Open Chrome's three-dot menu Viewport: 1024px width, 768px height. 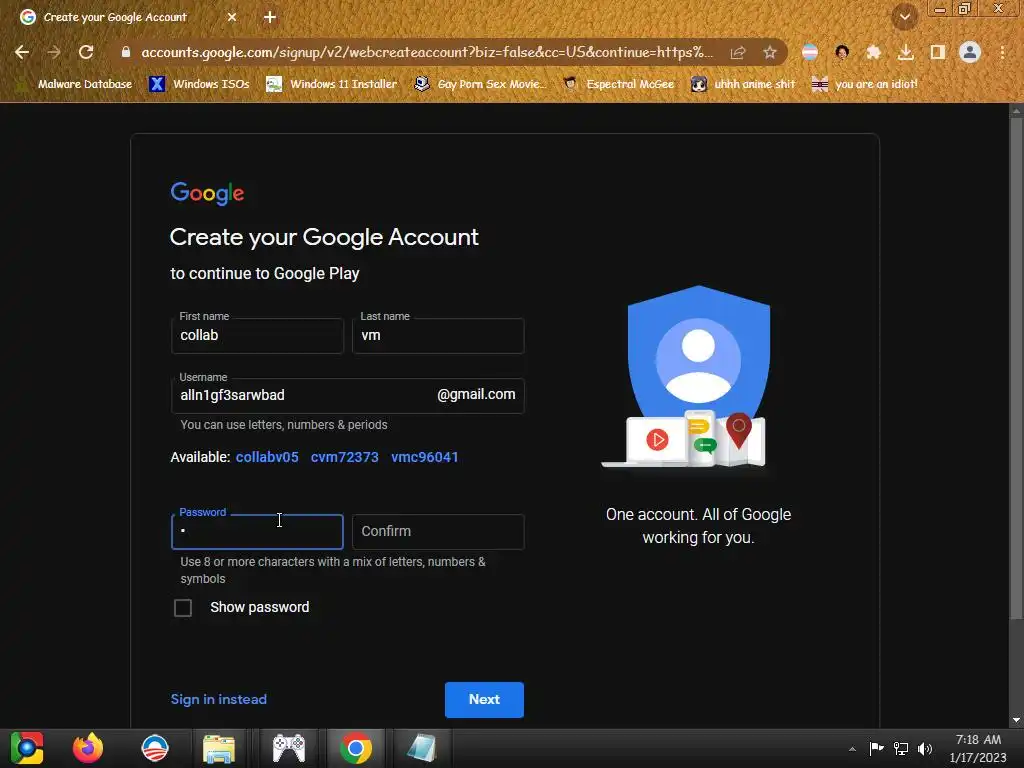pos(1002,52)
